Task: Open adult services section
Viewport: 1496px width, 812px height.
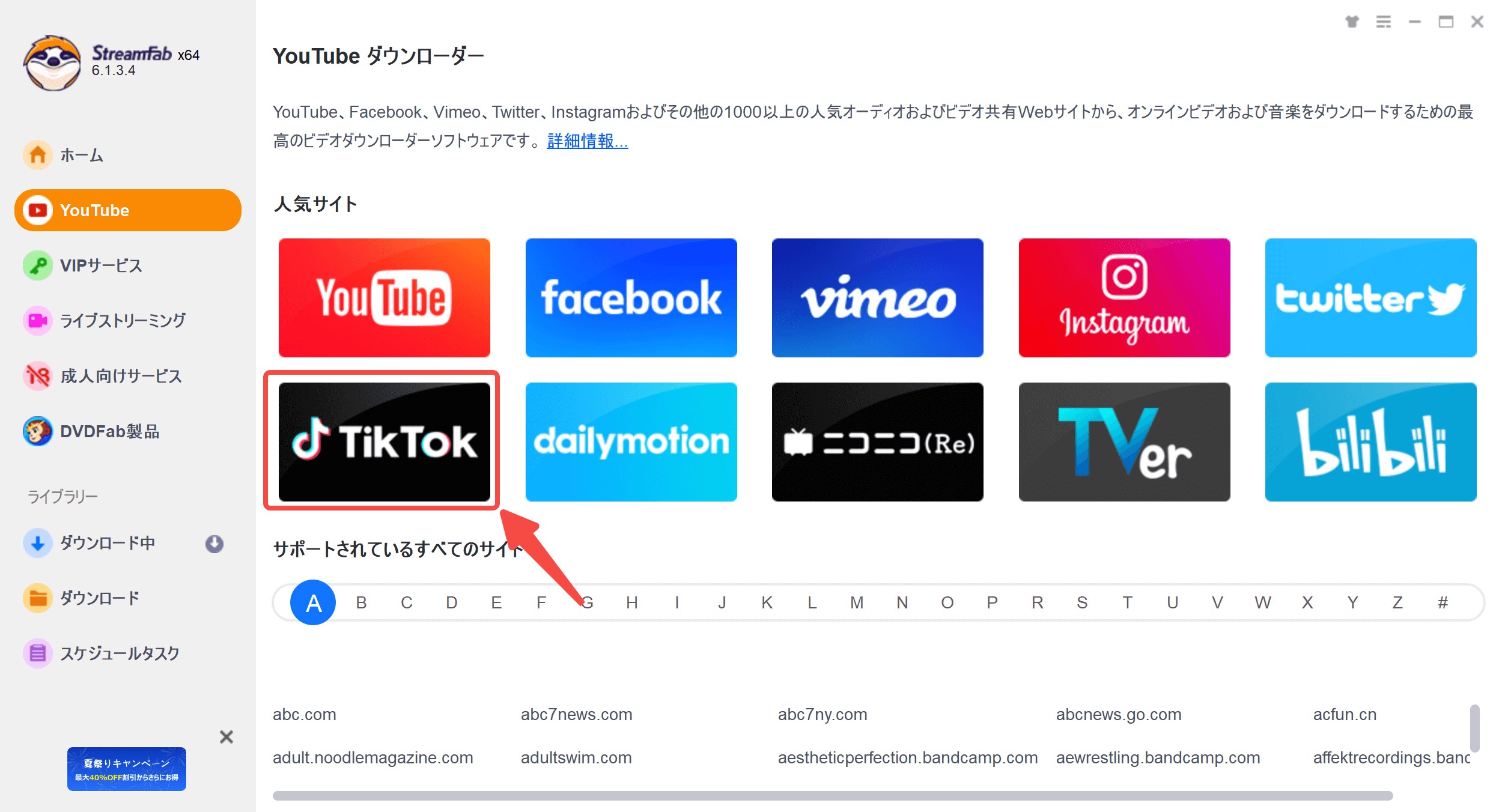Action: click(x=127, y=376)
